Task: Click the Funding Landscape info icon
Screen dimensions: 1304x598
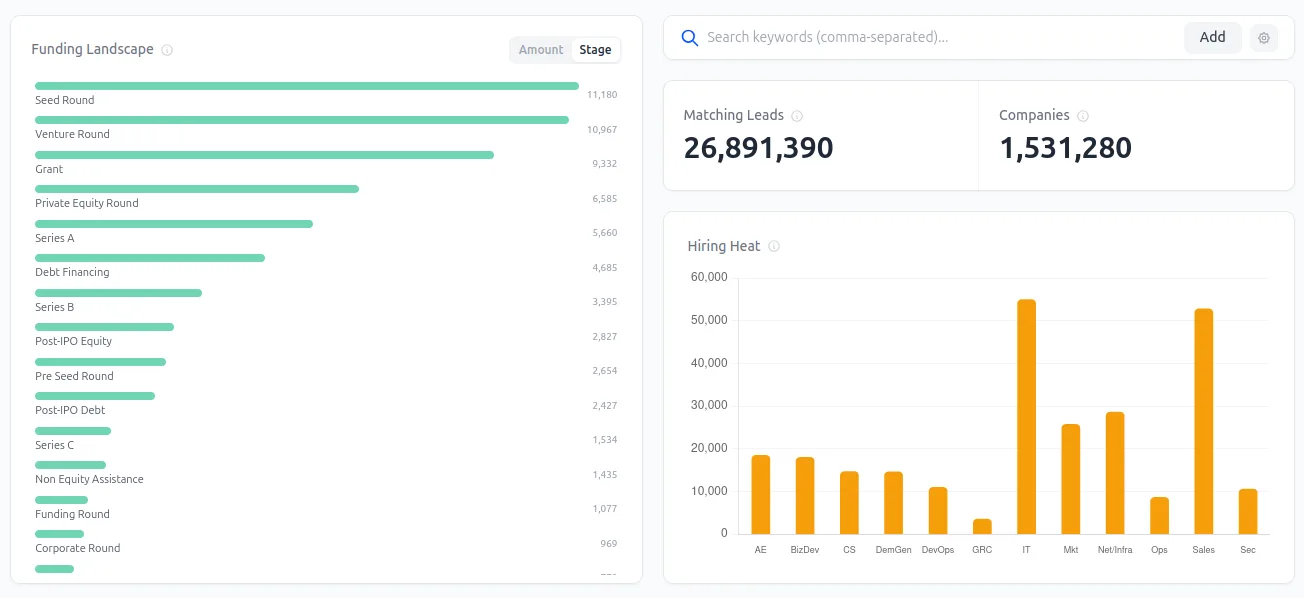Action: (x=167, y=50)
